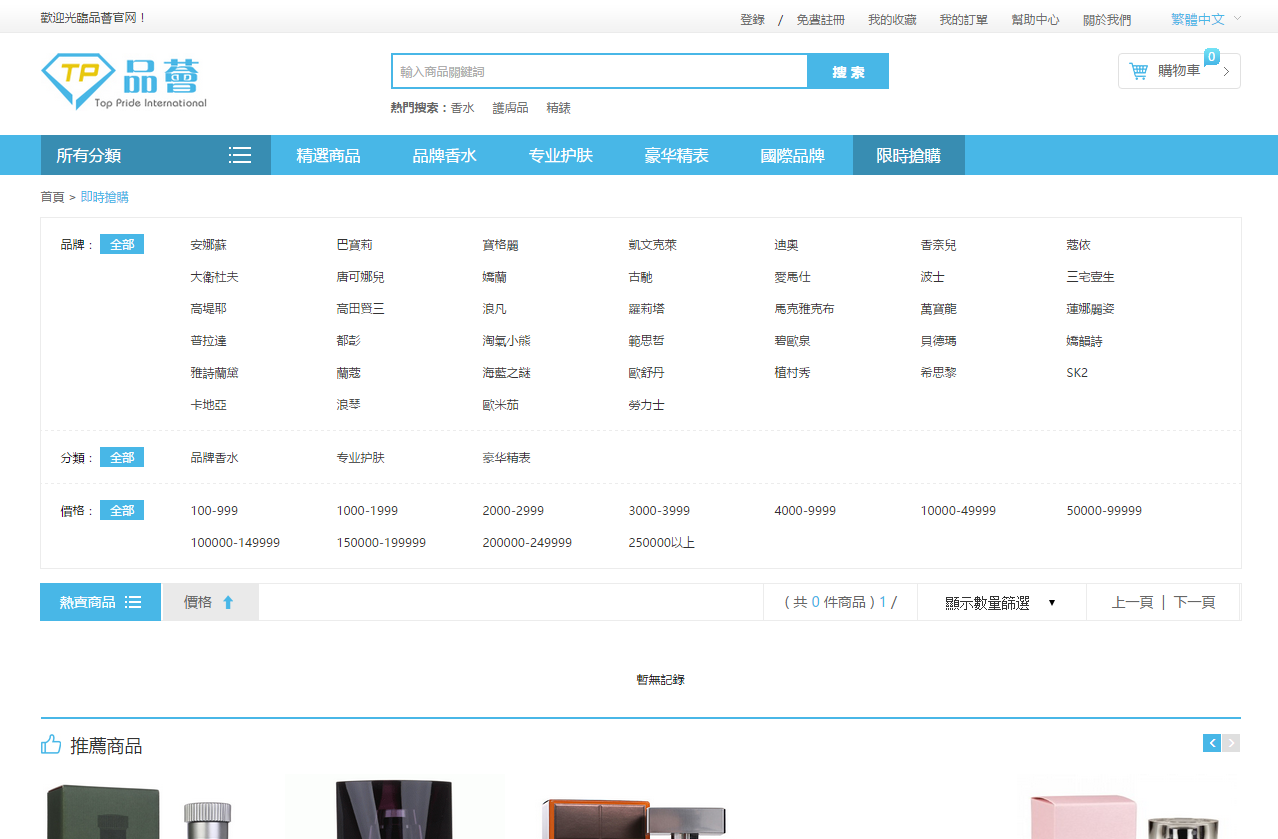Viewport: 1278px width, 839px height.
Task: Click the left arrow in the recommended products carousel
Action: [1211, 743]
